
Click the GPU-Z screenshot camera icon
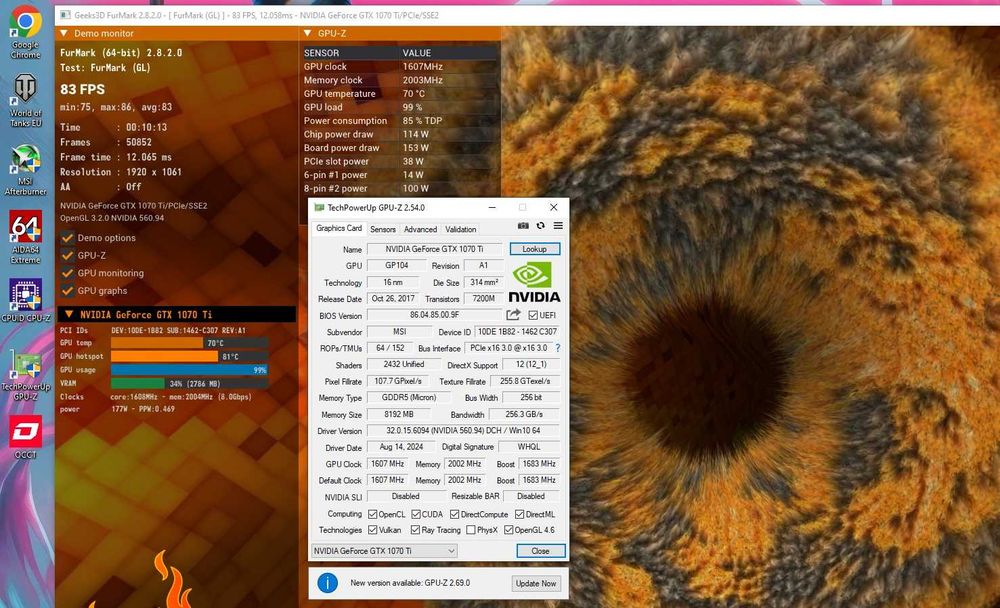pyautogui.click(x=523, y=226)
